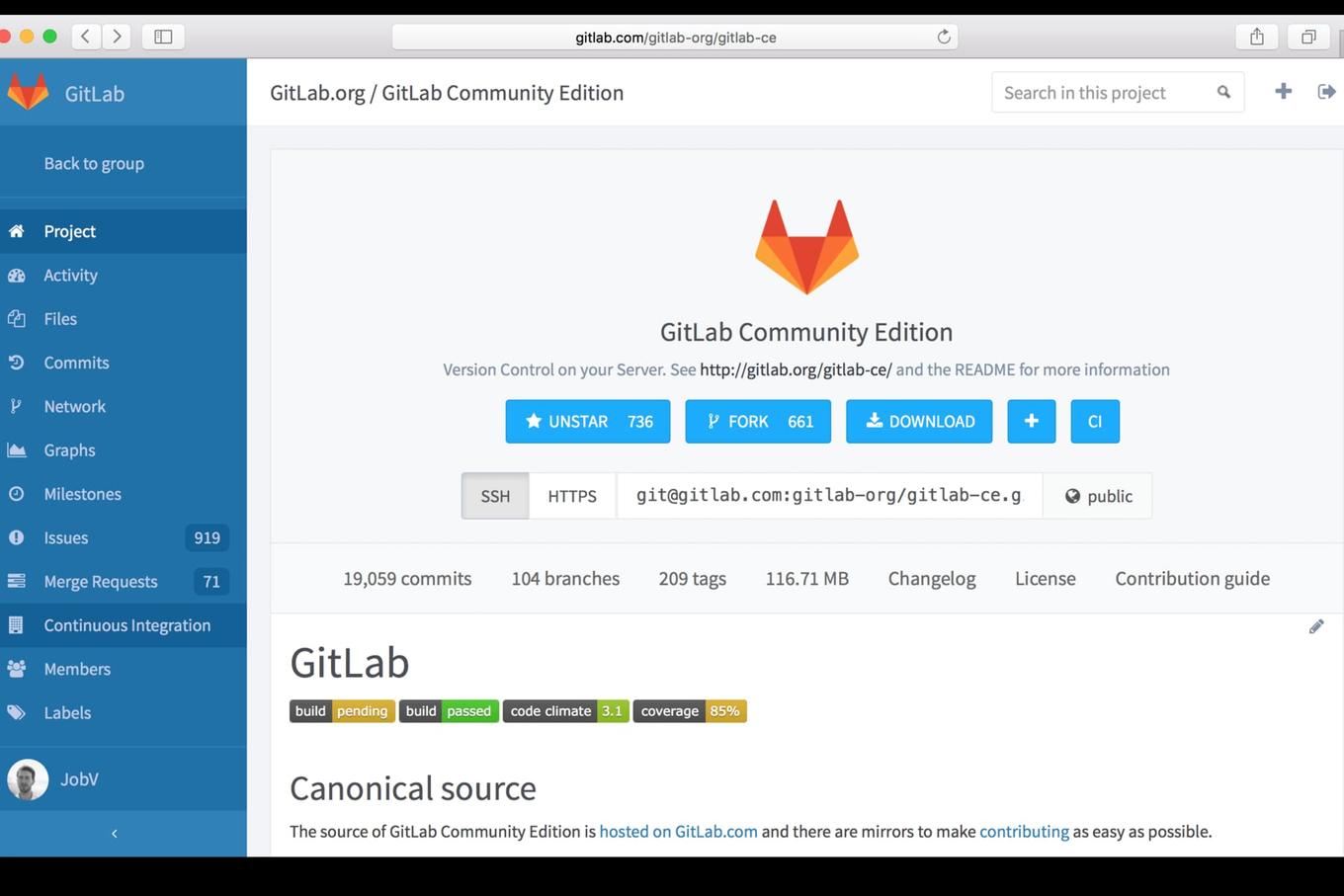Click the sign out arrow icon
Viewport: 1344px width, 896px height.
coord(1326,91)
